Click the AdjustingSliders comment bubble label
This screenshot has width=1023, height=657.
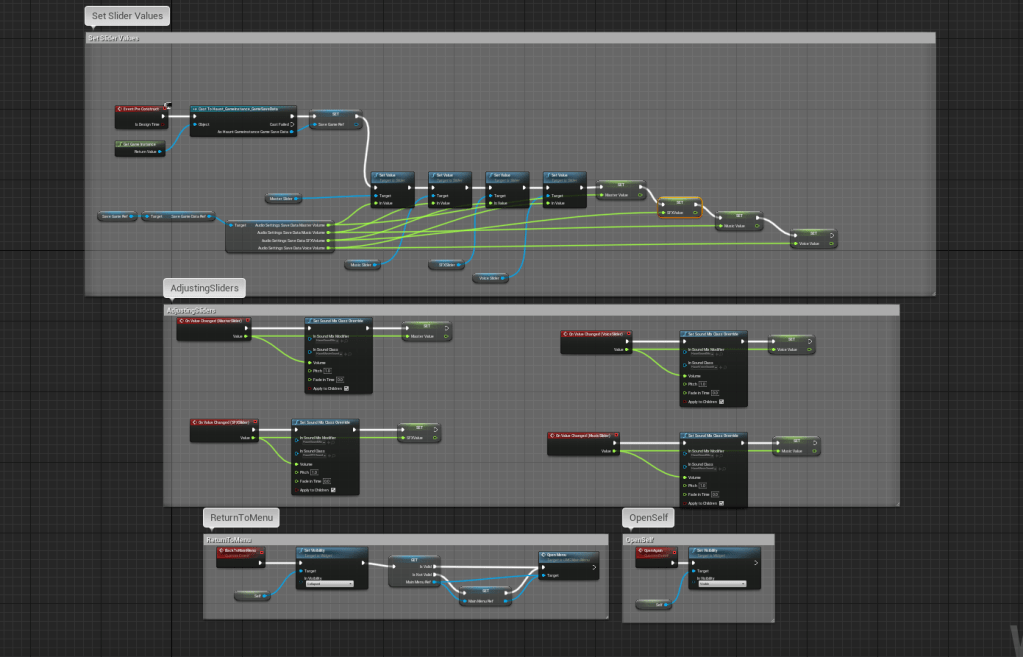click(204, 288)
